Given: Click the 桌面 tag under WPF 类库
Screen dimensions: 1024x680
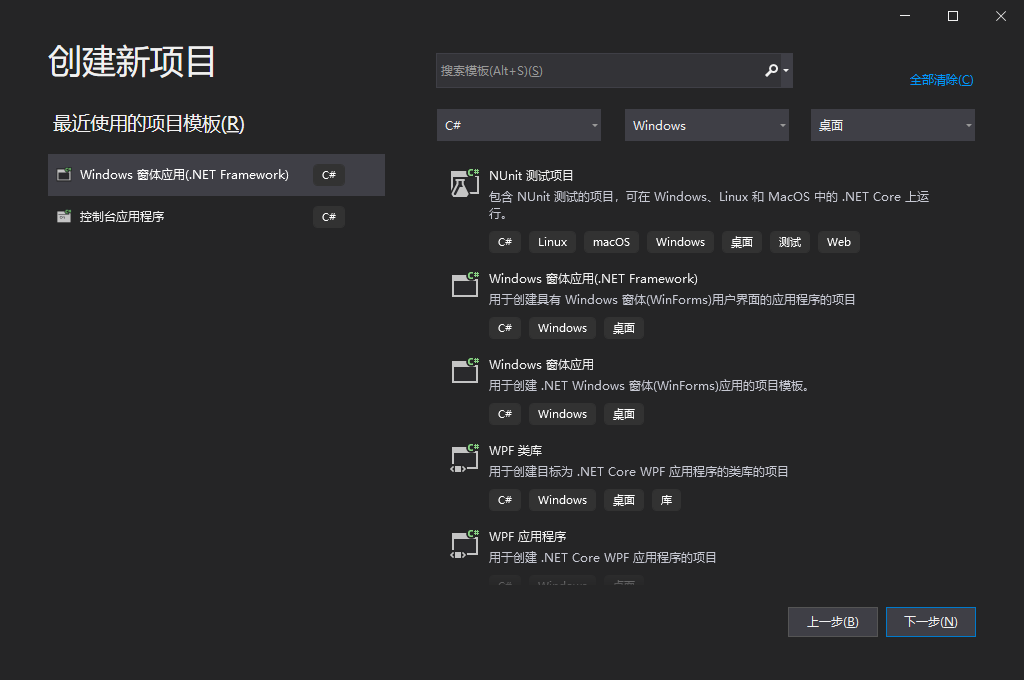Looking at the screenshot, I should pos(624,500).
